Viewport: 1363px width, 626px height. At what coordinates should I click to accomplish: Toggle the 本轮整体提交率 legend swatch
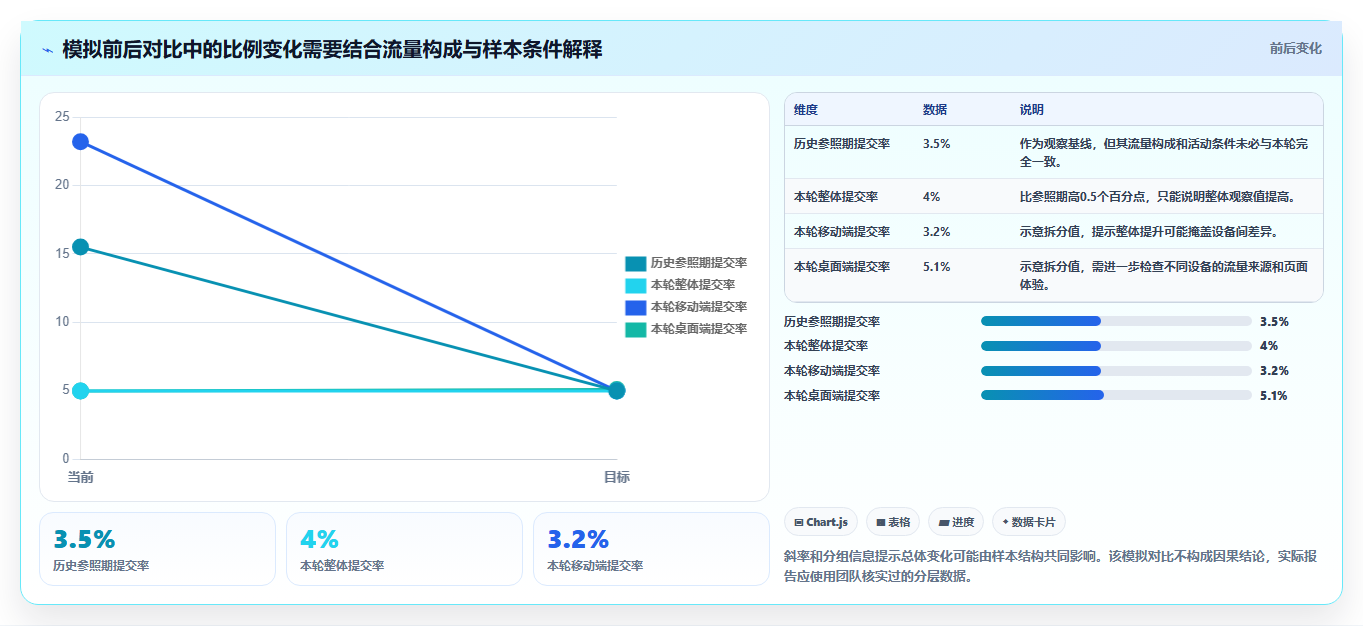[x=635, y=285]
